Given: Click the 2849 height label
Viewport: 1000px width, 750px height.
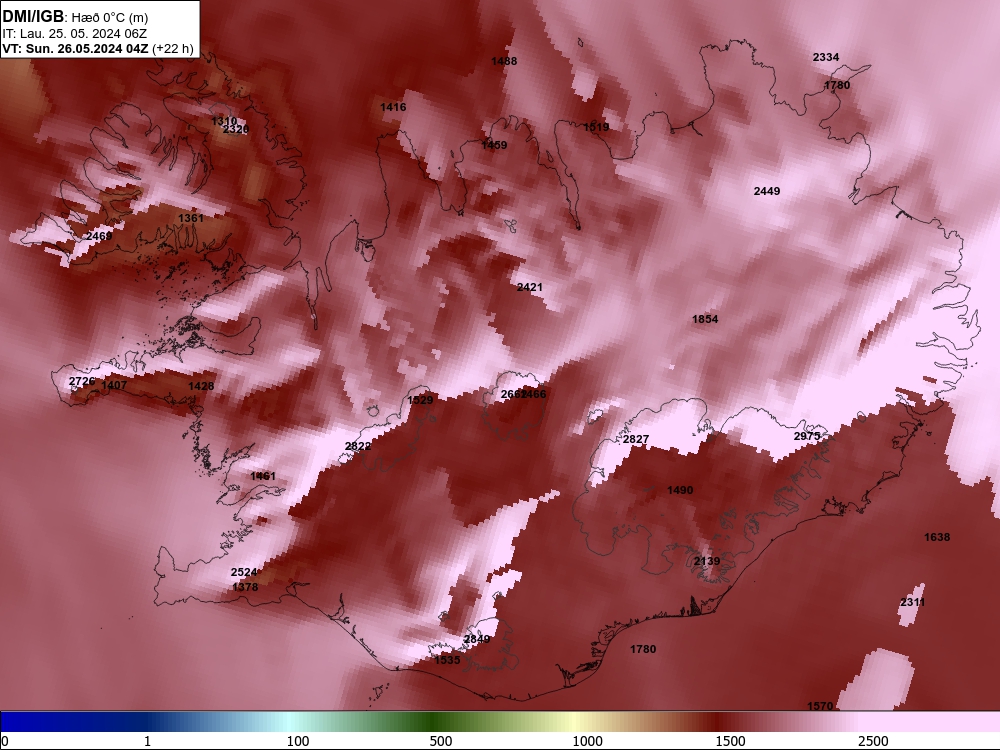Looking at the screenshot, I should (477, 640).
